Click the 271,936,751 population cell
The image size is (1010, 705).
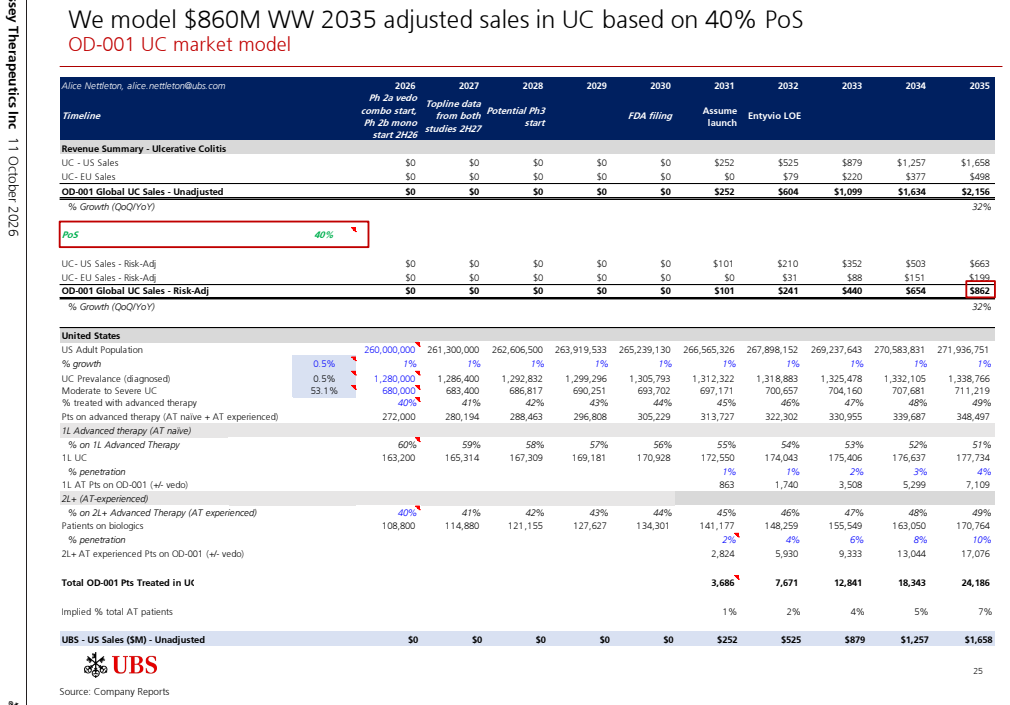963,350
